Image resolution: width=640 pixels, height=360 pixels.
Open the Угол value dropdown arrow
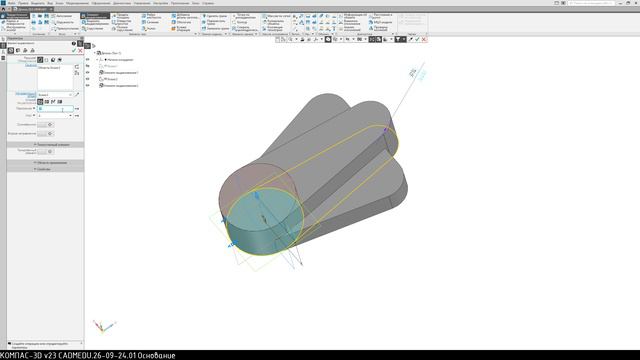(x=71, y=116)
